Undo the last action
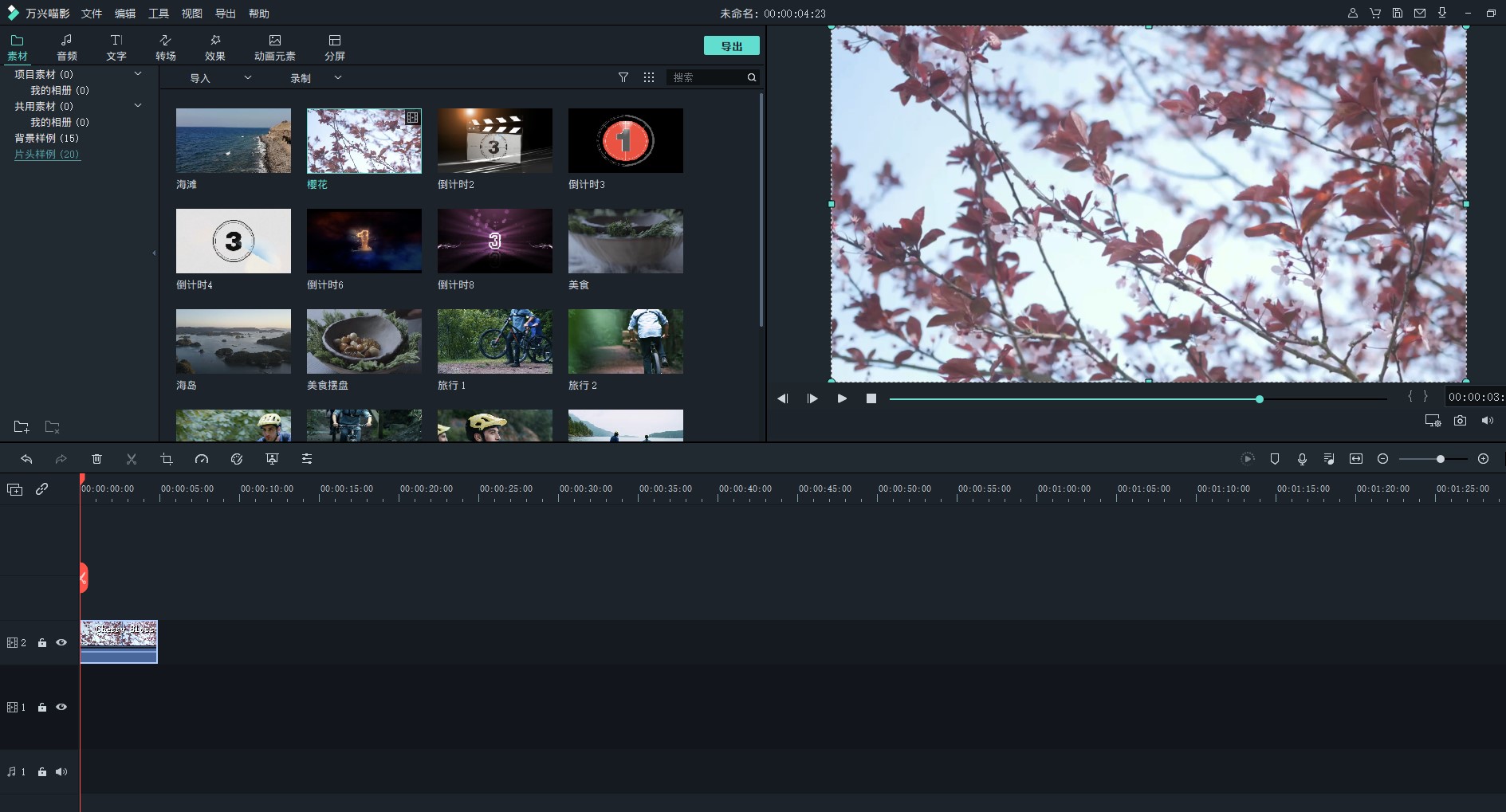This screenshot has width=1506, height=812. click(x=26, y=459)
